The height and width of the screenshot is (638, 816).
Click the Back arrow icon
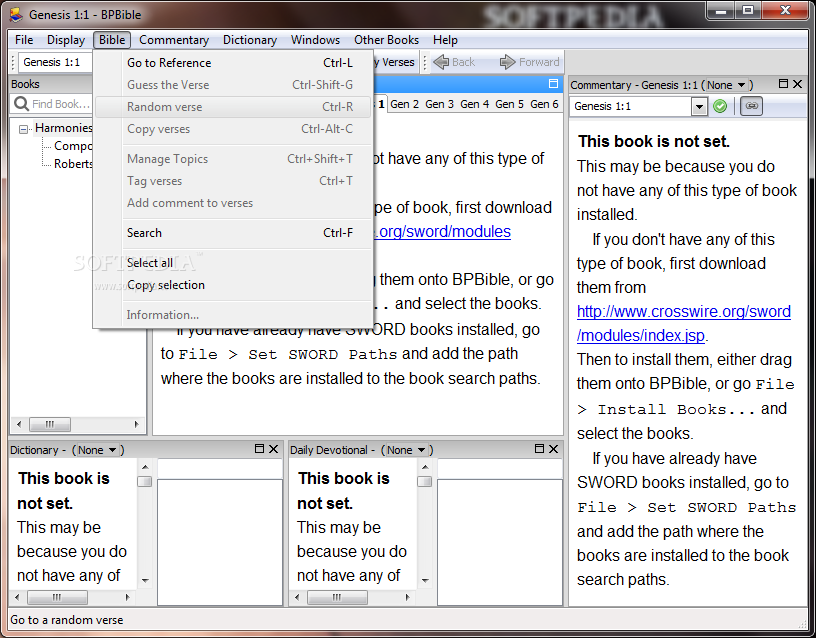click(x=441, y=62)
